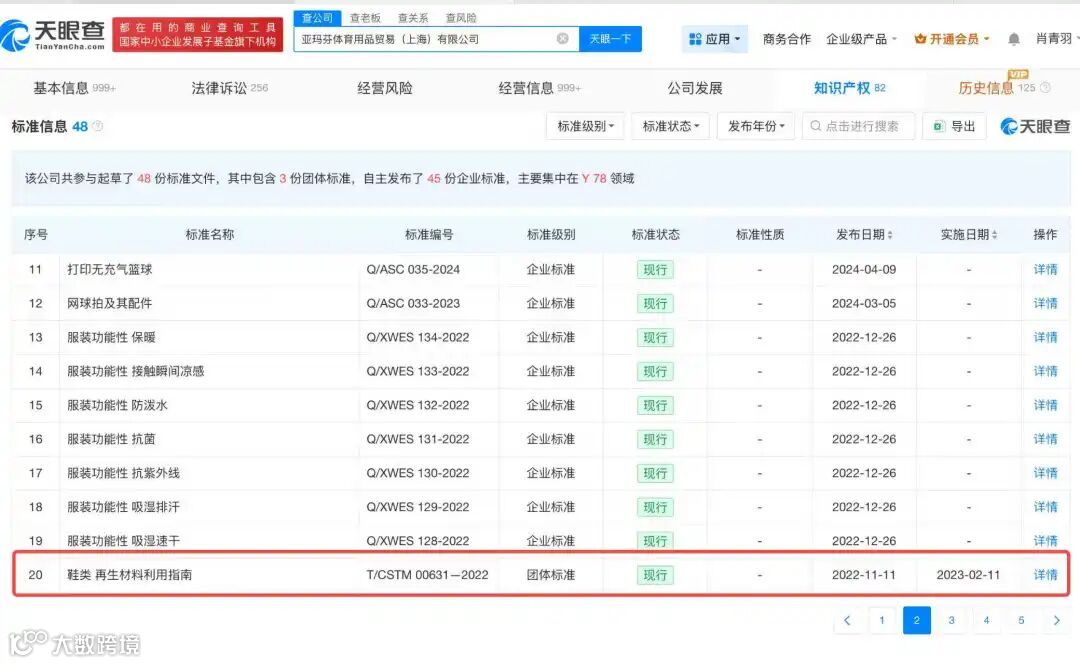
Task: Open the 公司发展 tab
Action: pos(695,88)
